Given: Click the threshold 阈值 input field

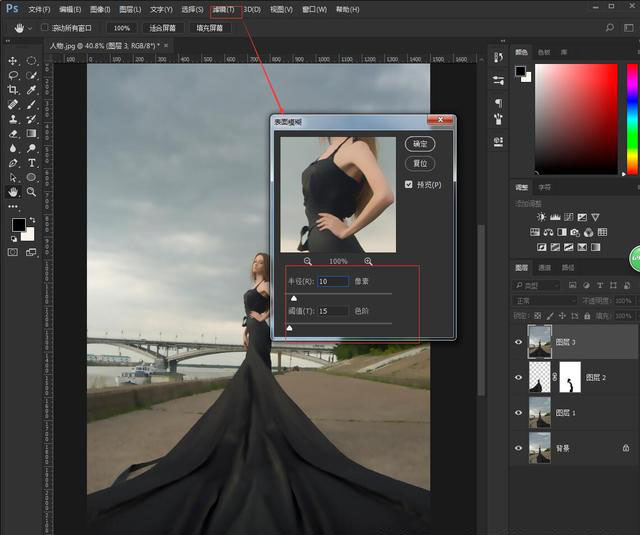Looking at the screenshot, I should tap(333, 311).
